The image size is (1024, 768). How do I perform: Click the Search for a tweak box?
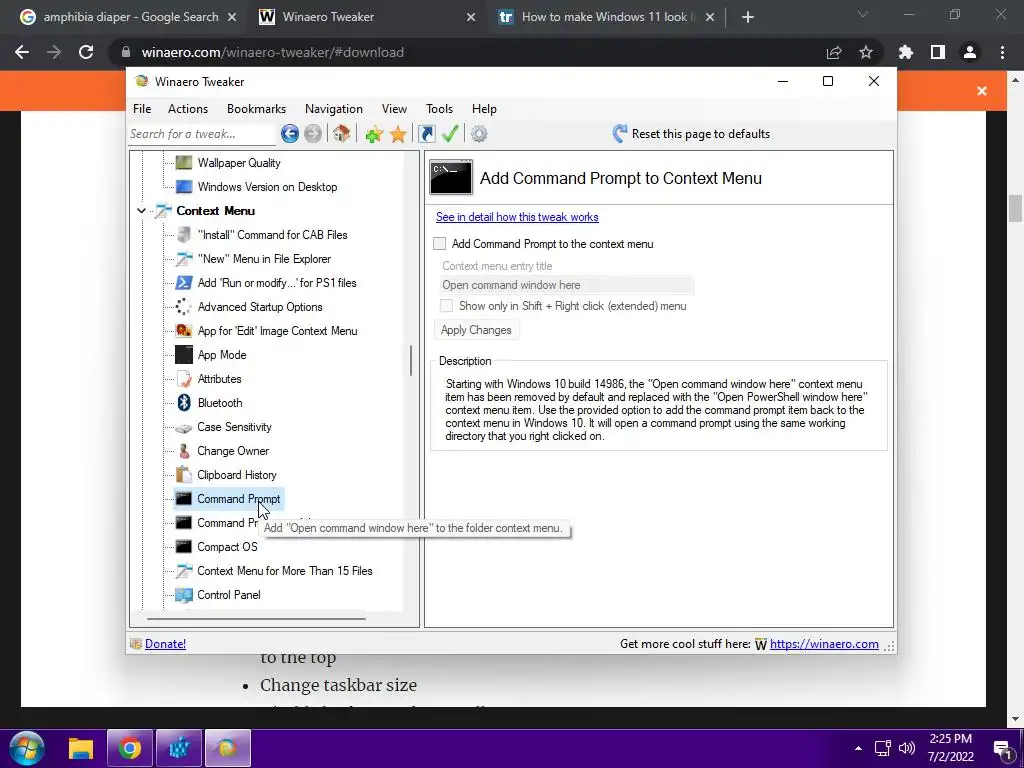(x=202, y=134)
